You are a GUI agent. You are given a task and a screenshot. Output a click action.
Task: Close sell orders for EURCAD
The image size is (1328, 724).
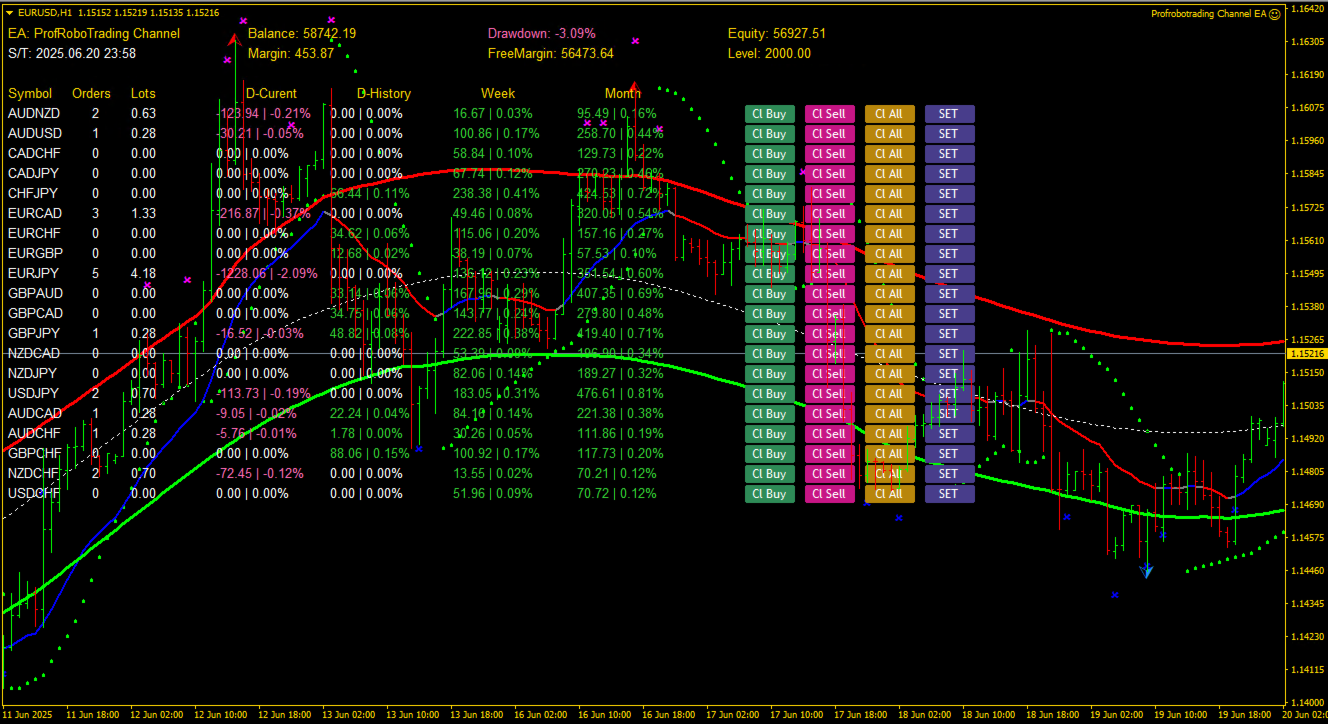coord(829,214)
